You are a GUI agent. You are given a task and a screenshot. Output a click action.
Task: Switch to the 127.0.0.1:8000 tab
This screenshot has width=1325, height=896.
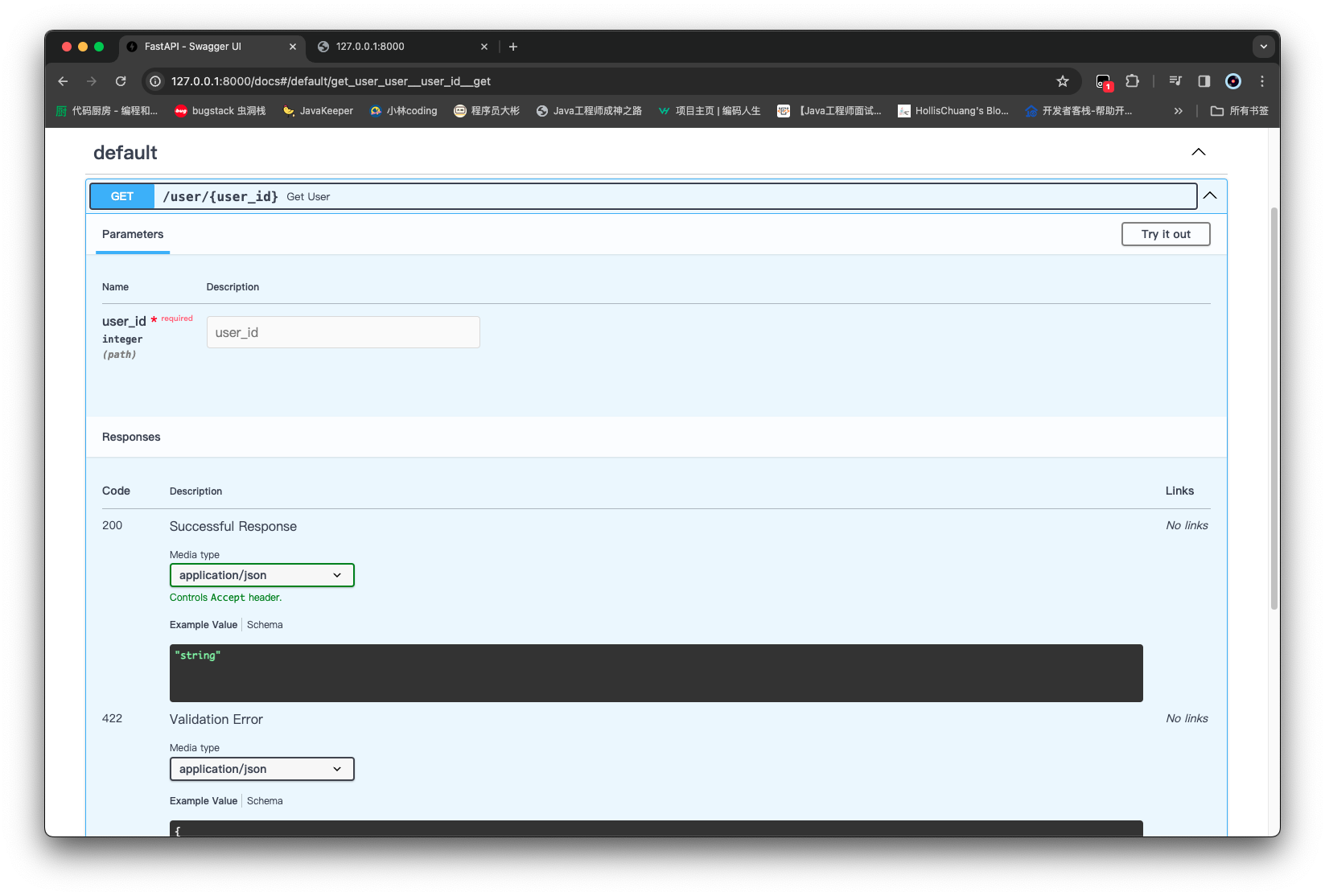(403, 47)
